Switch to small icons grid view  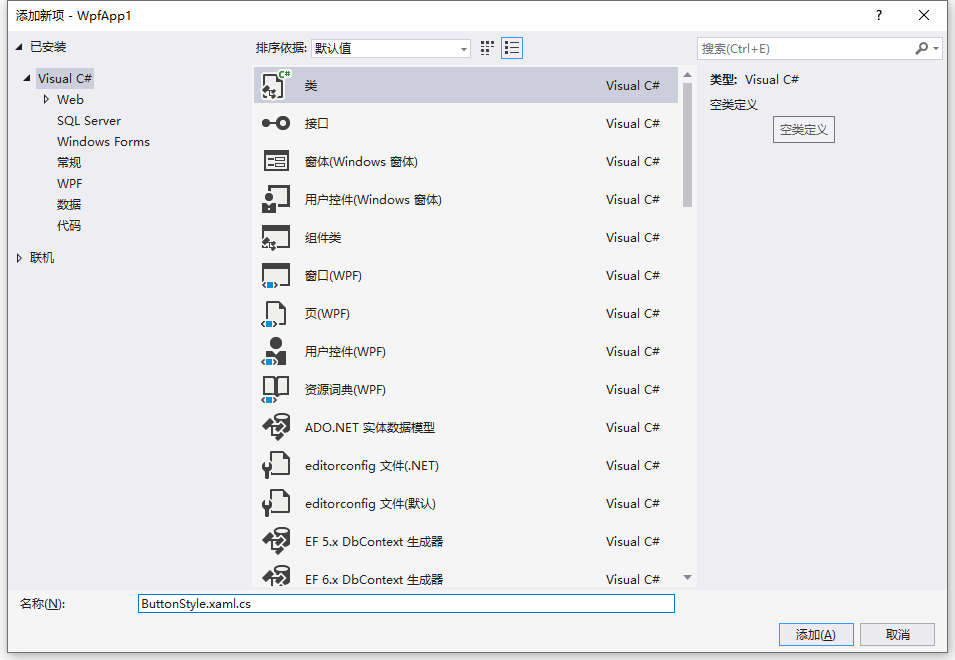click(x=487, y=48)
